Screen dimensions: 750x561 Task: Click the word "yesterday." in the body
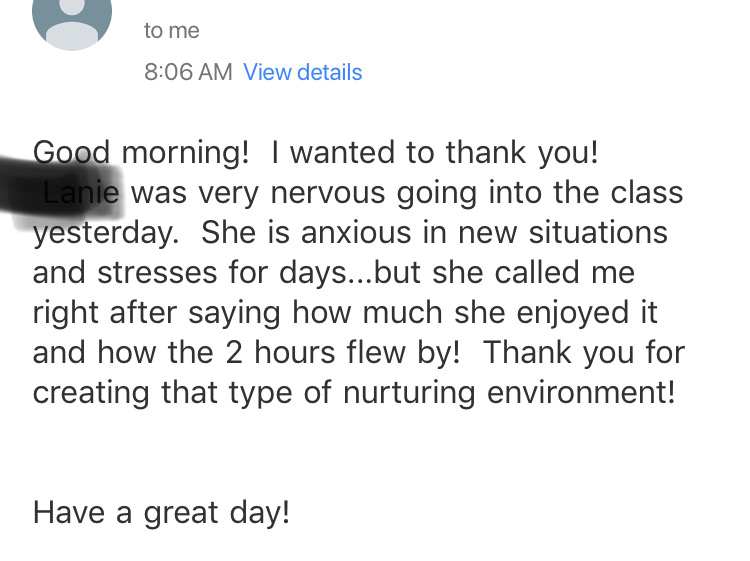coord(106,233)
